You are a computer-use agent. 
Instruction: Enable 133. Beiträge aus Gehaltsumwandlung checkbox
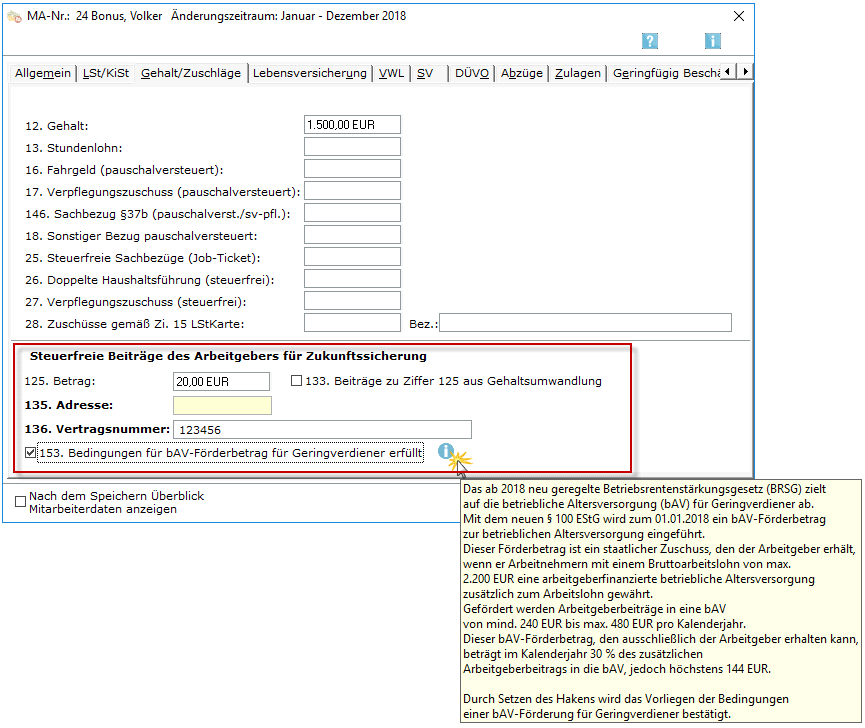coord(297,381)
